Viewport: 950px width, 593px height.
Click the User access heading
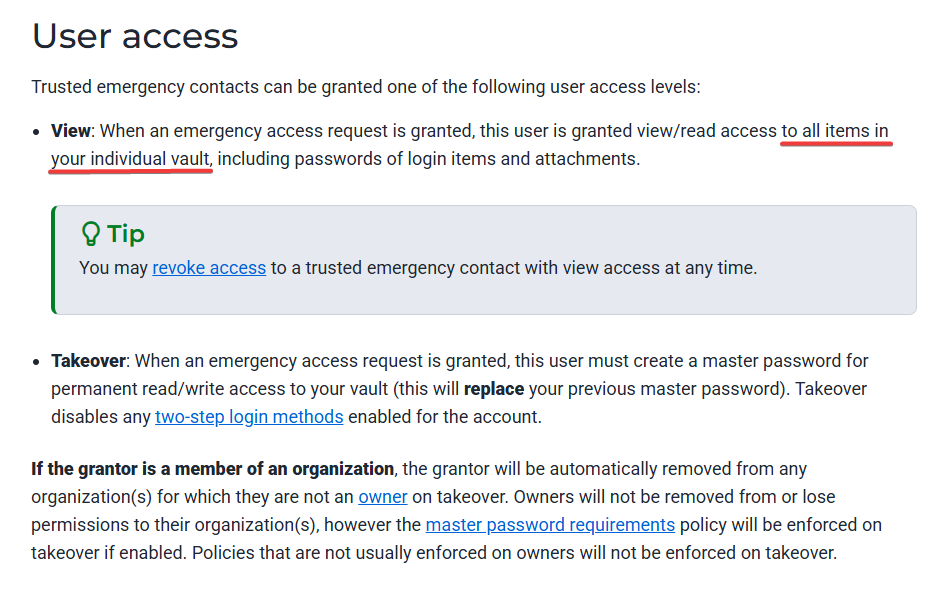tap(135, 36)
